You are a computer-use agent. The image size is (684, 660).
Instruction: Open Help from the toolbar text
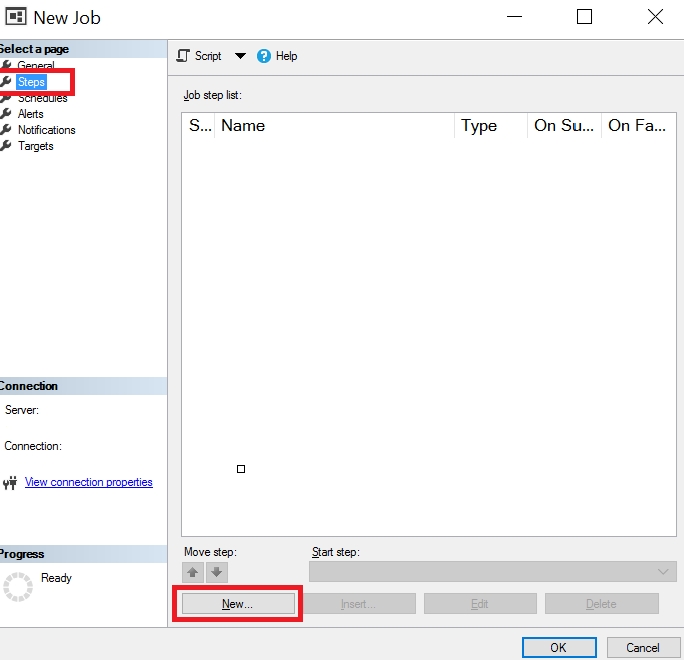pyautogui.click(x=287, y=56)
